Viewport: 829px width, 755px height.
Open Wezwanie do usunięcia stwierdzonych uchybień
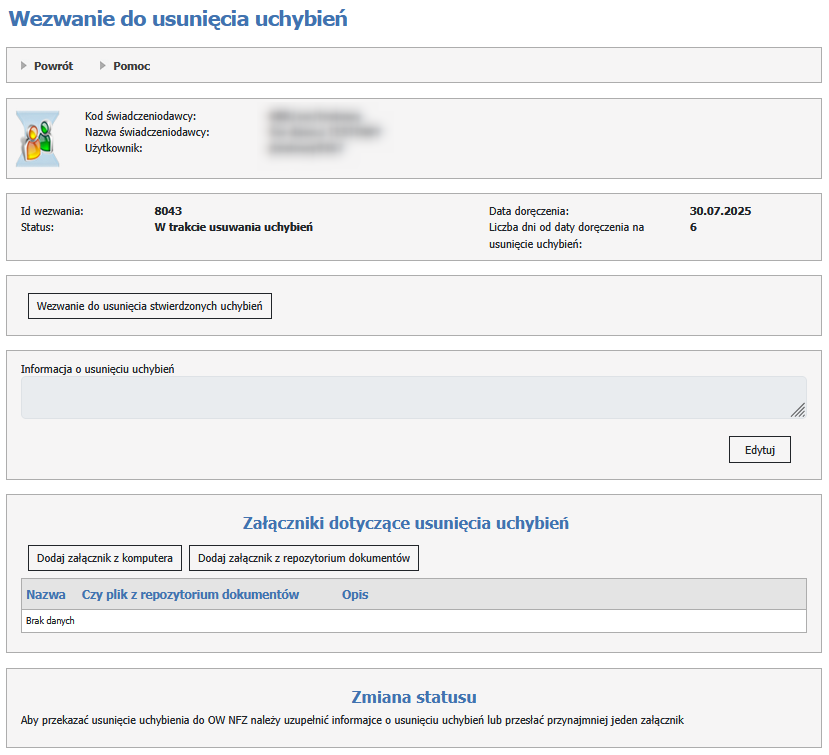(x=149, y=306)
